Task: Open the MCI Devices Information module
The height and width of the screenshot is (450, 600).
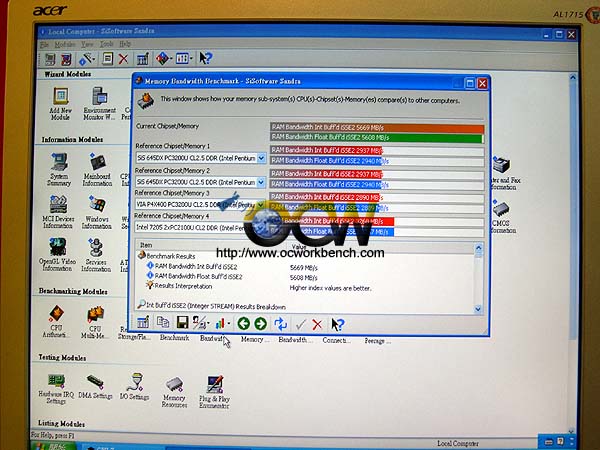Action: click(x=58, y=212)
